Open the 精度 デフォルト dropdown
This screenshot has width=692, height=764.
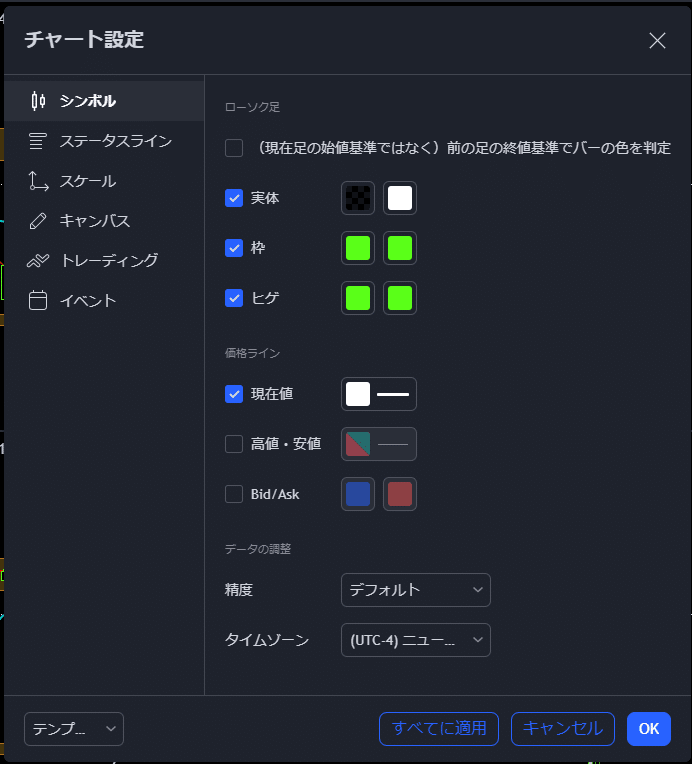coord(416,590)
